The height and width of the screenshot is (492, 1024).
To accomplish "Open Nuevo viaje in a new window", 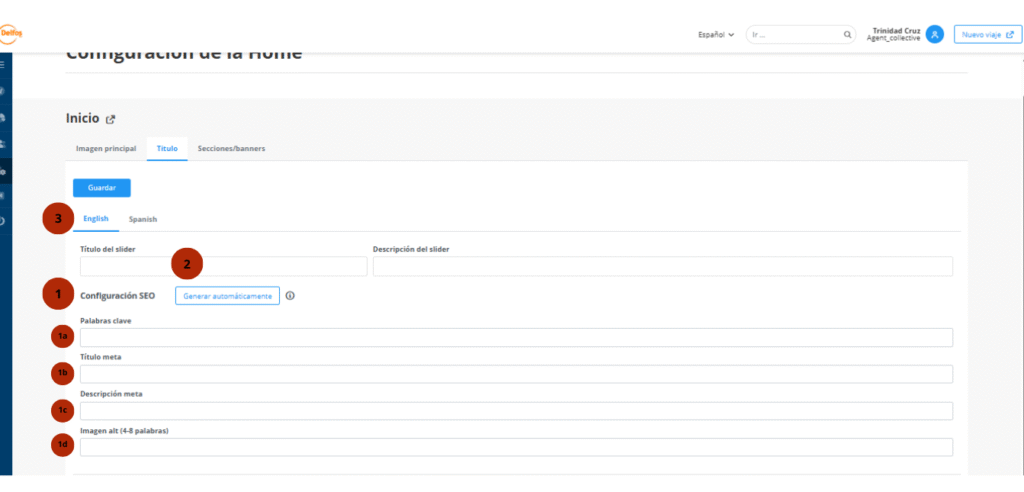I will tap(987, 34).
